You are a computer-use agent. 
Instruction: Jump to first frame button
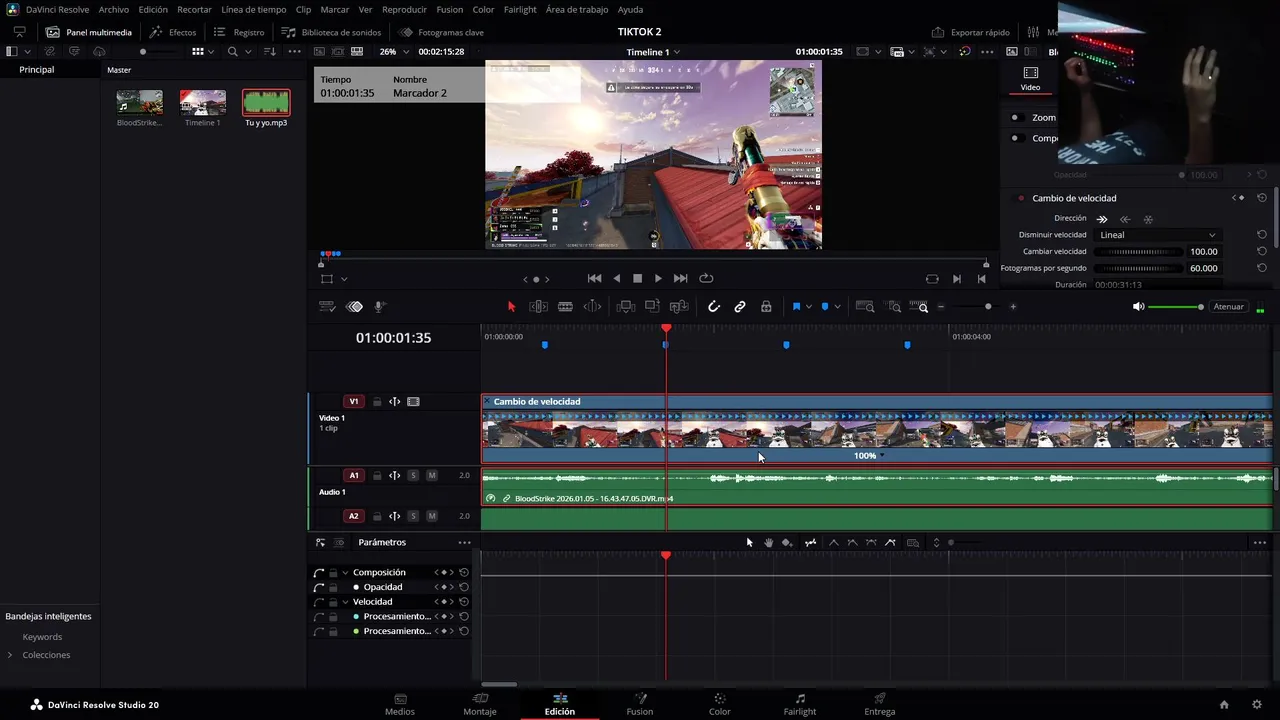point(594,279)
